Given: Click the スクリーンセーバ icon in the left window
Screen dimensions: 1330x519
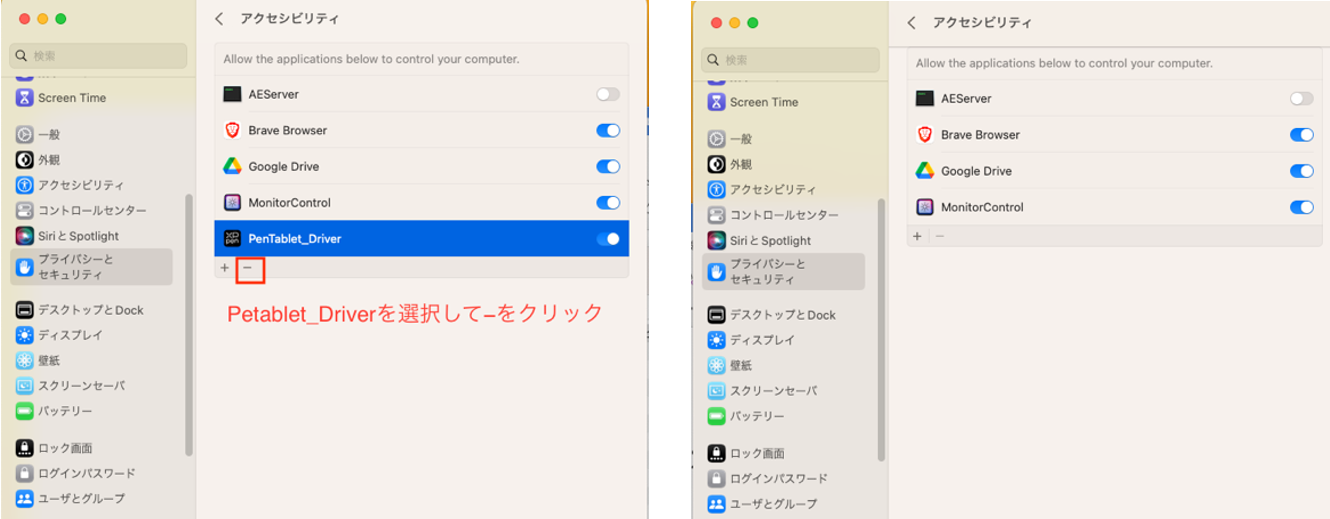Looking at the screenshot, I should coord(25,386).
